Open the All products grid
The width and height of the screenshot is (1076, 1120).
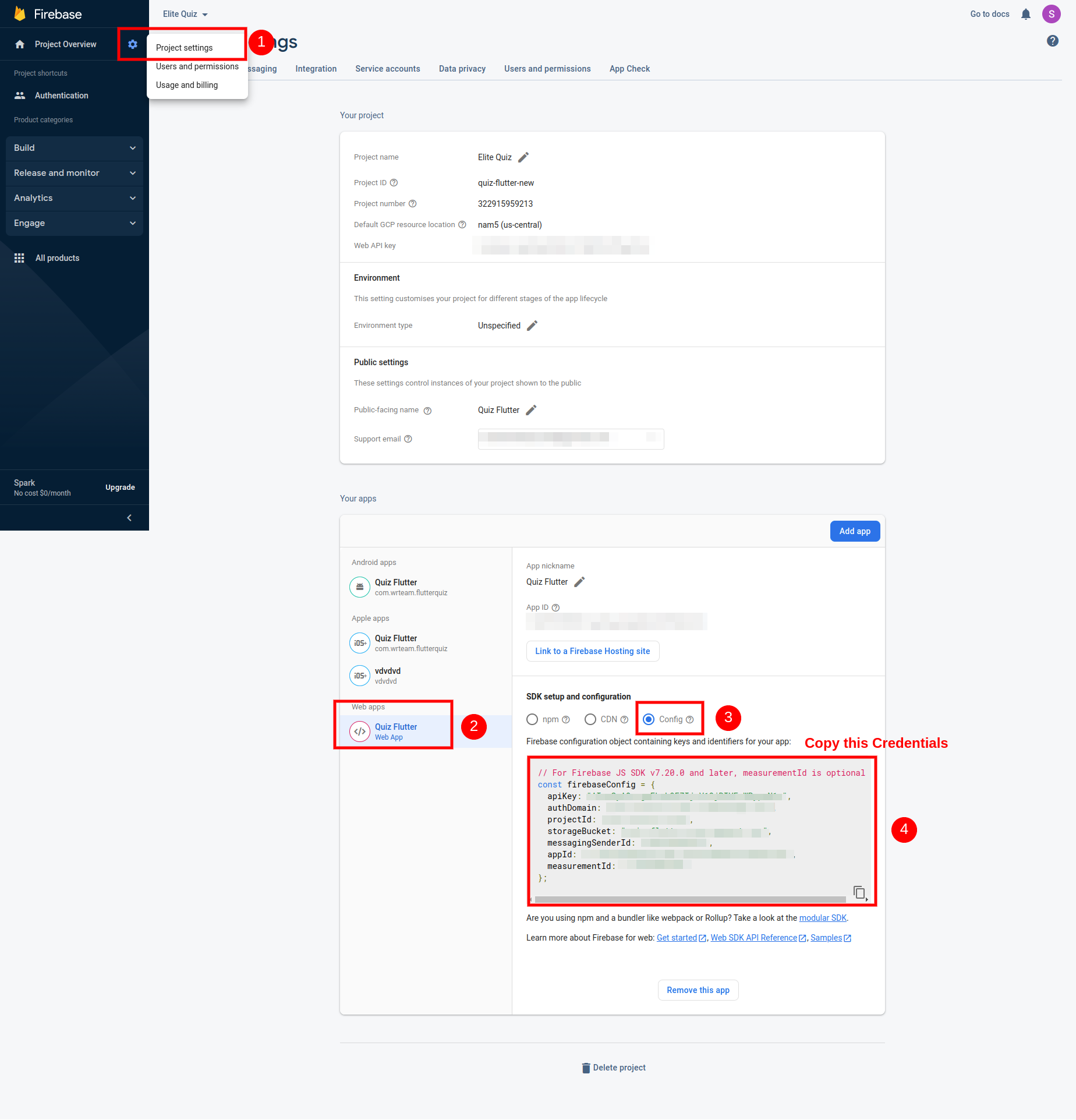[x=57, y=258]
